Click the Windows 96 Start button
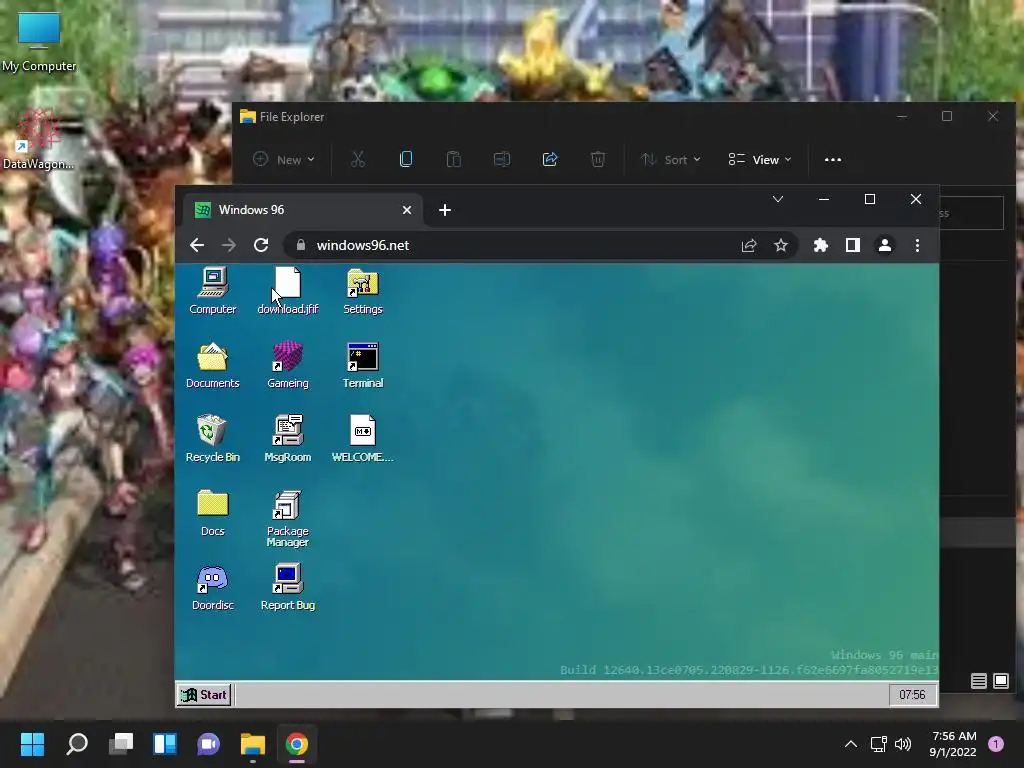Image resolution: width=1024 pixels, height=768 pixels. click(204, 695)
